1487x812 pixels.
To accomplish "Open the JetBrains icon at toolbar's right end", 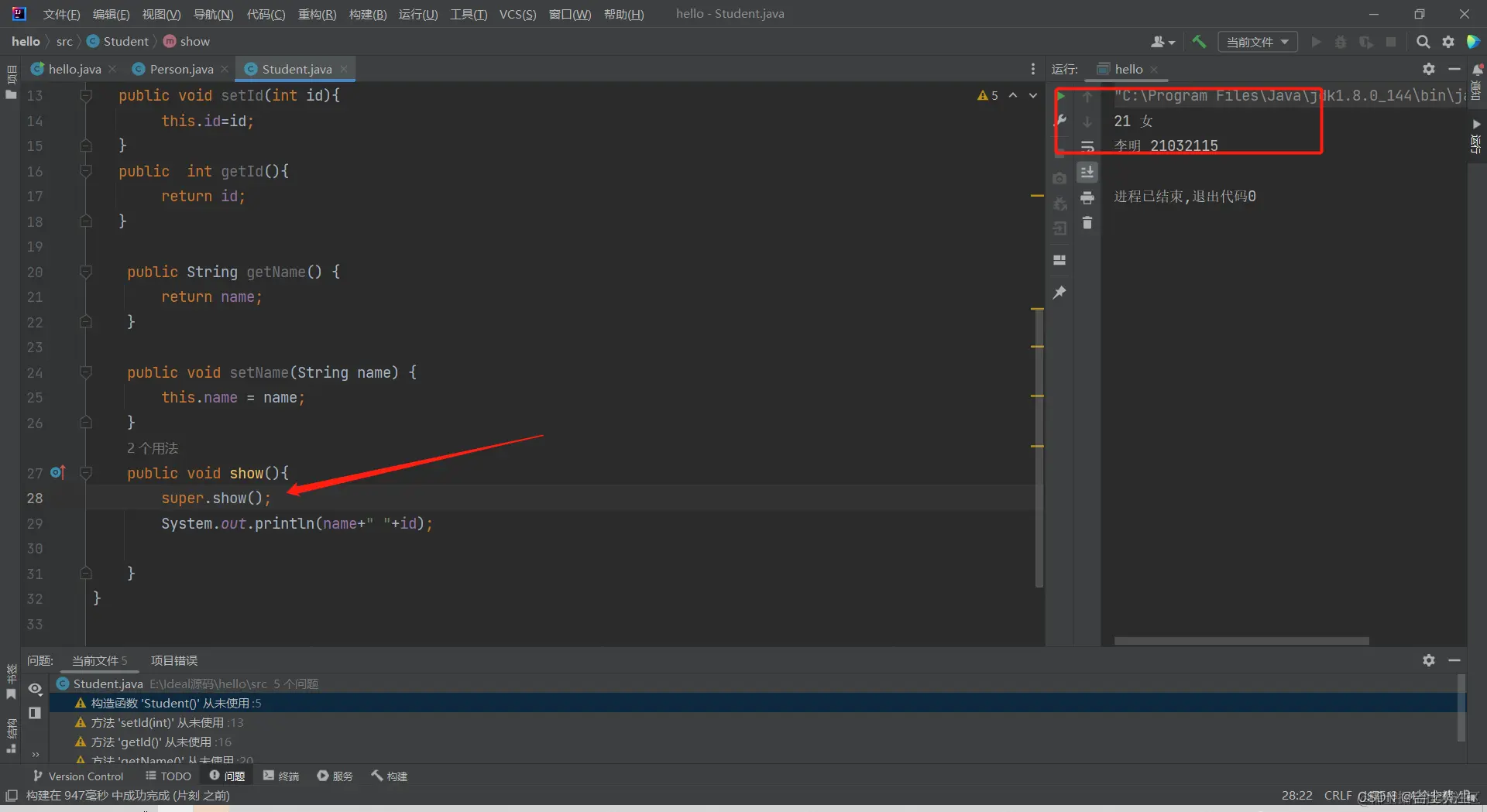I will click(1473, 42).
